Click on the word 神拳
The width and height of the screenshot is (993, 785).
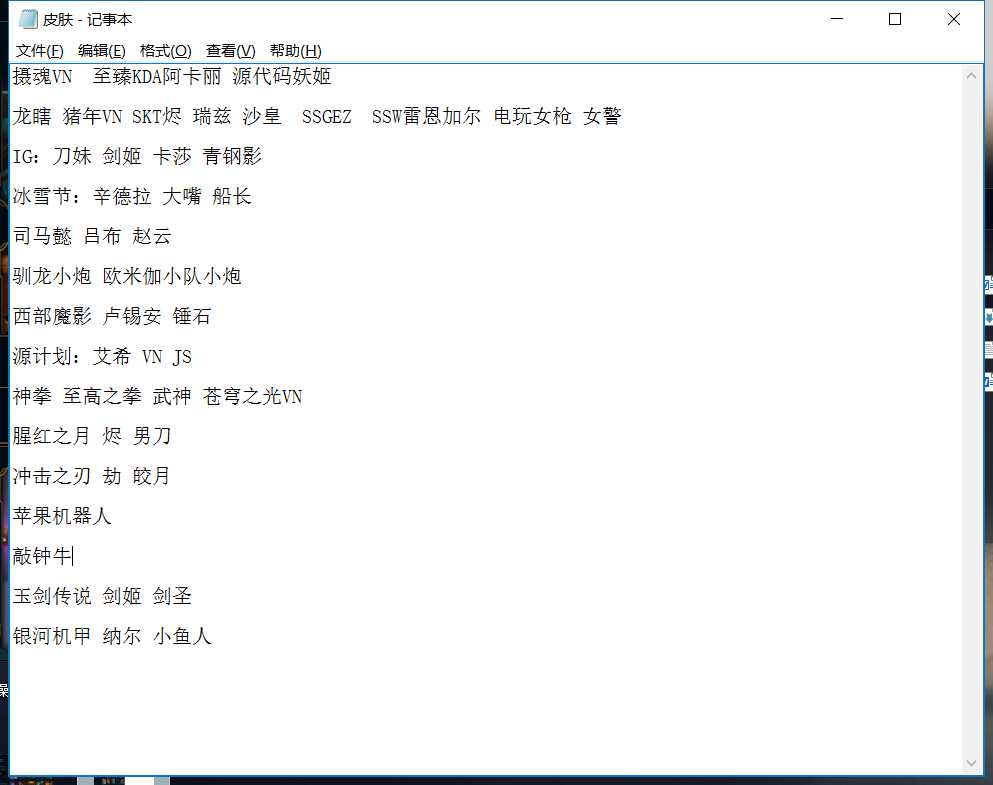point(32,396)
